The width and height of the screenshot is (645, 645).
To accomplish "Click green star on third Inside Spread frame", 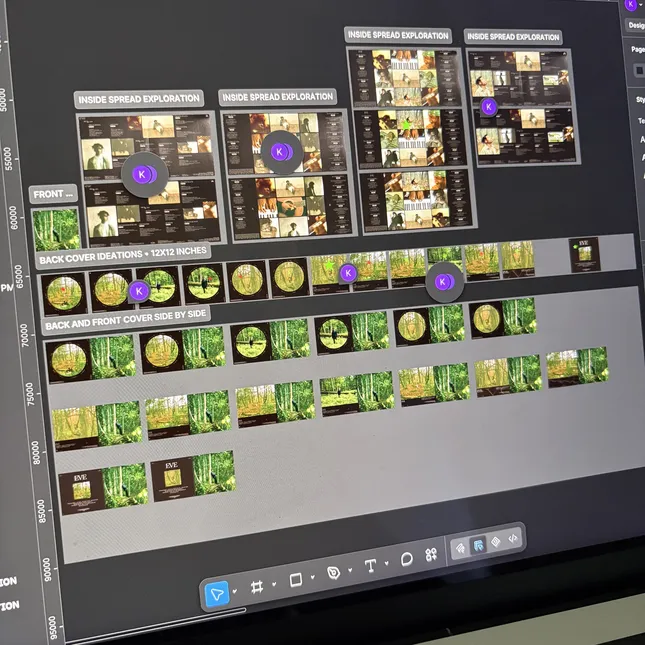I will 406,123.
